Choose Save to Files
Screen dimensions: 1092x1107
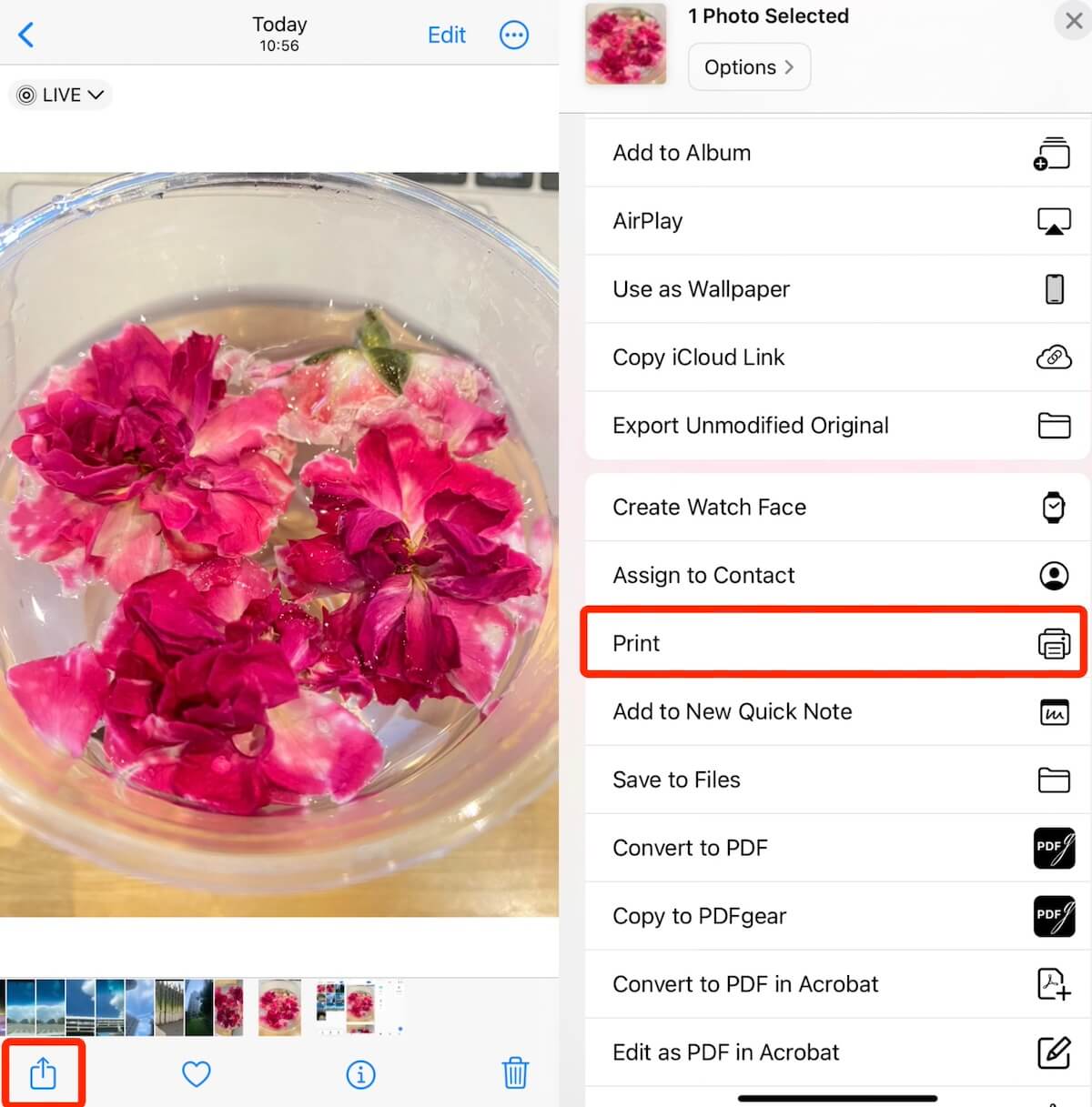tap(837, 780)
